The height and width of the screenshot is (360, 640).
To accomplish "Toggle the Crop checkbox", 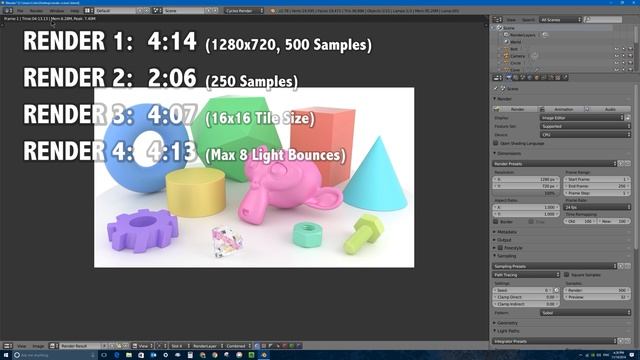I will click(x=531, y=221).
